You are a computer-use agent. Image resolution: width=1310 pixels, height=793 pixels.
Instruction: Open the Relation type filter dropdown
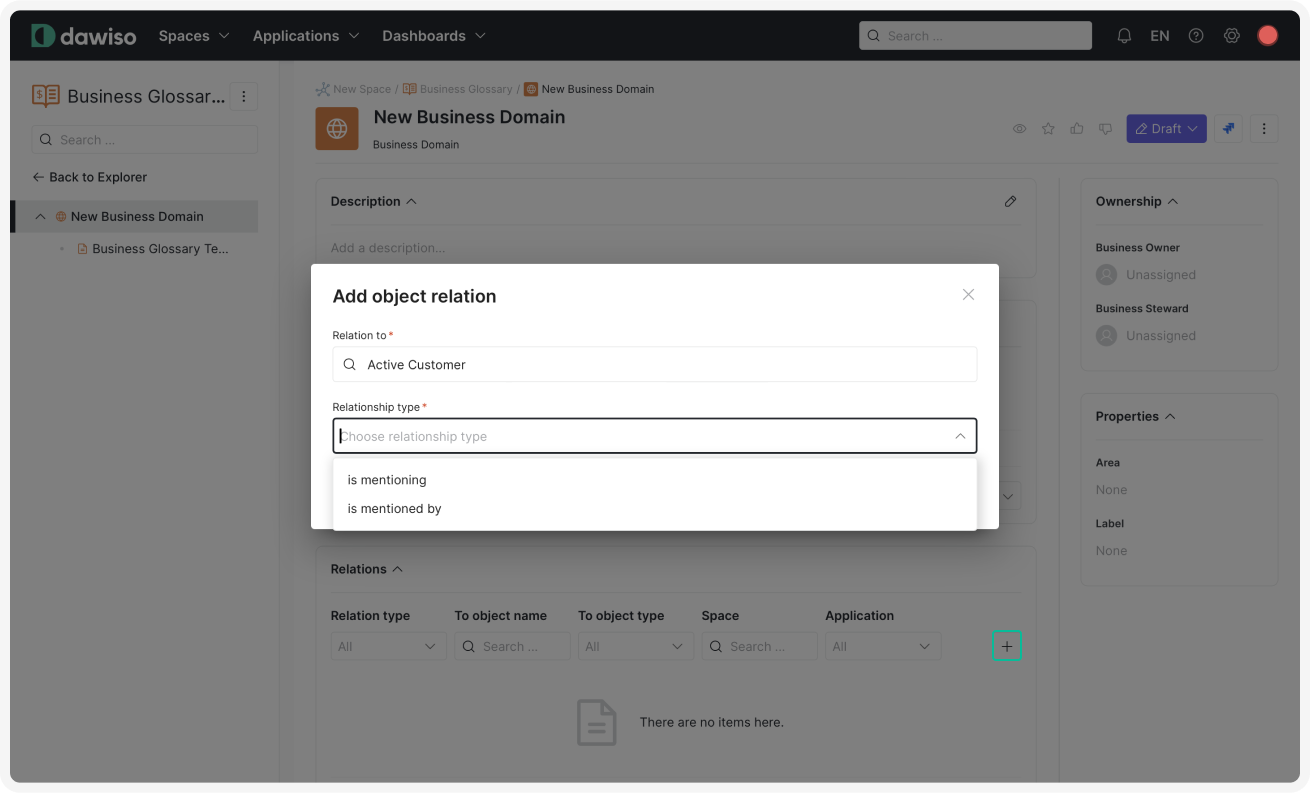388,647
